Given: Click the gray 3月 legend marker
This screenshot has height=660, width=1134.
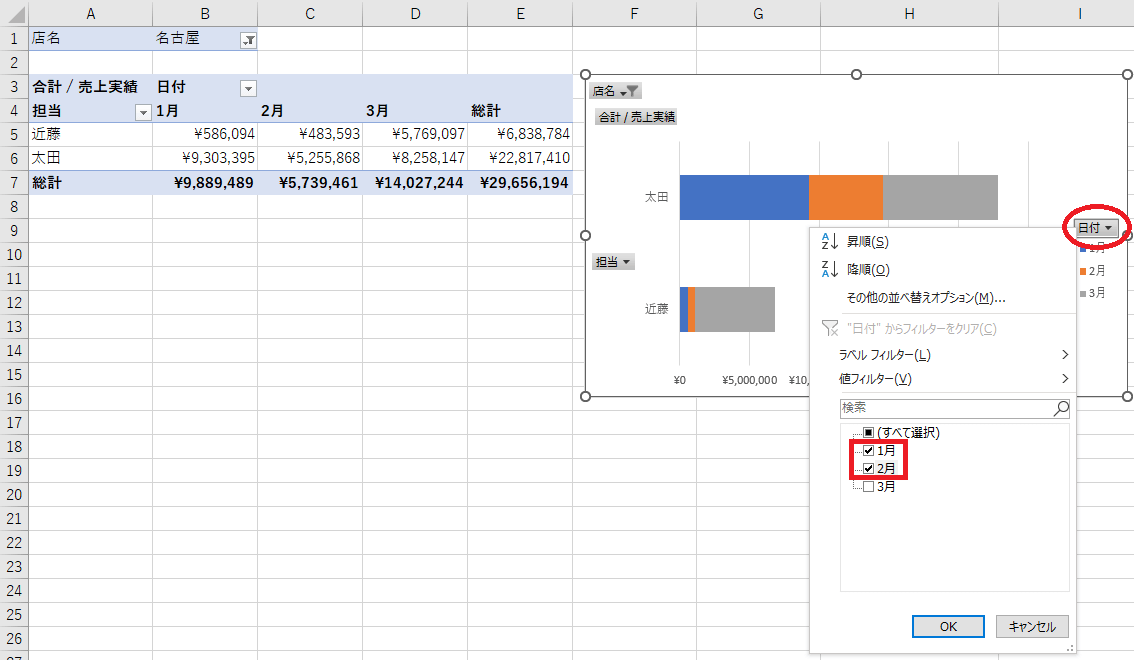Looking at the screenshot, I should coord(1081,293).
